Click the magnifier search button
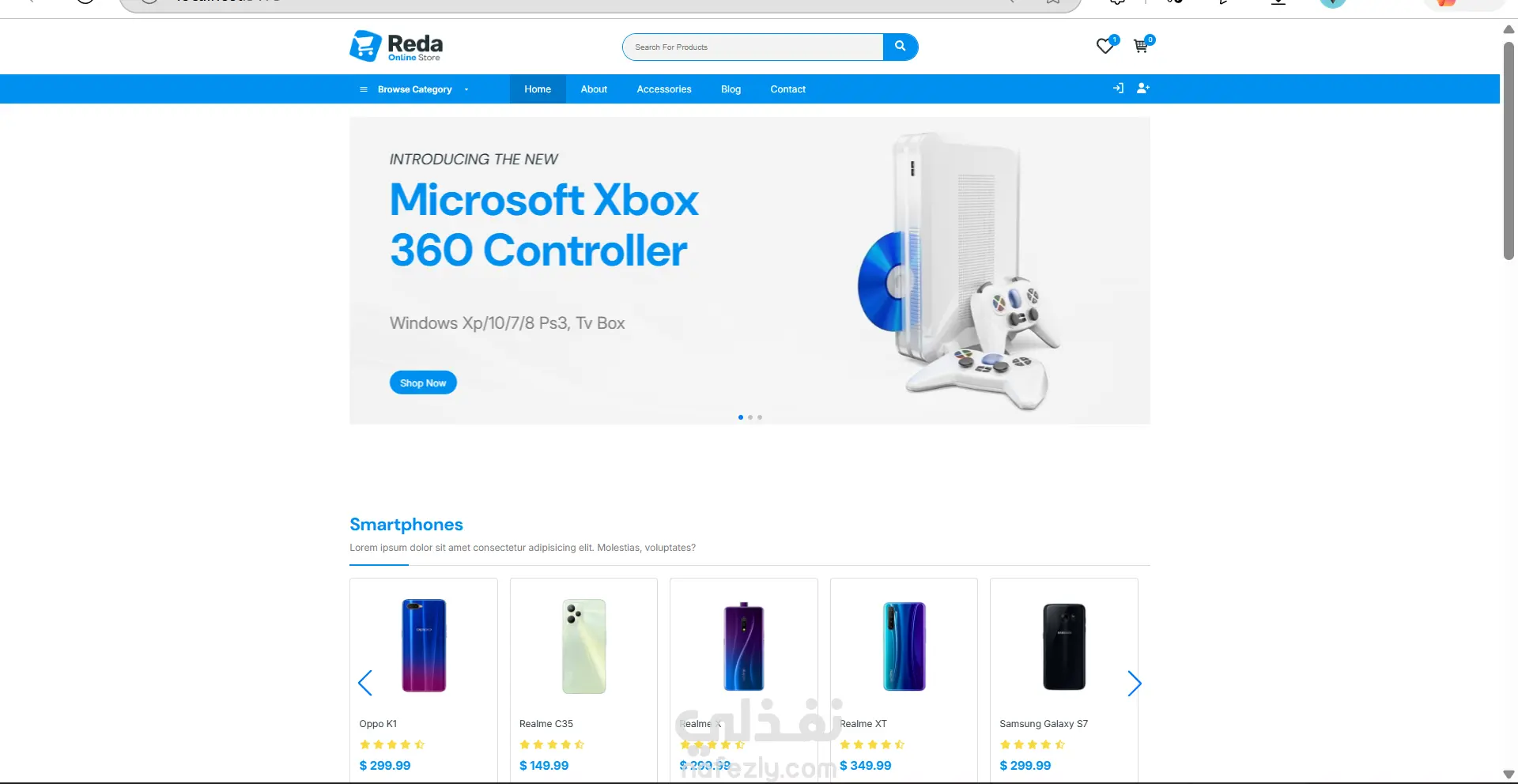The image size is (1518, 784). [900, 47]
